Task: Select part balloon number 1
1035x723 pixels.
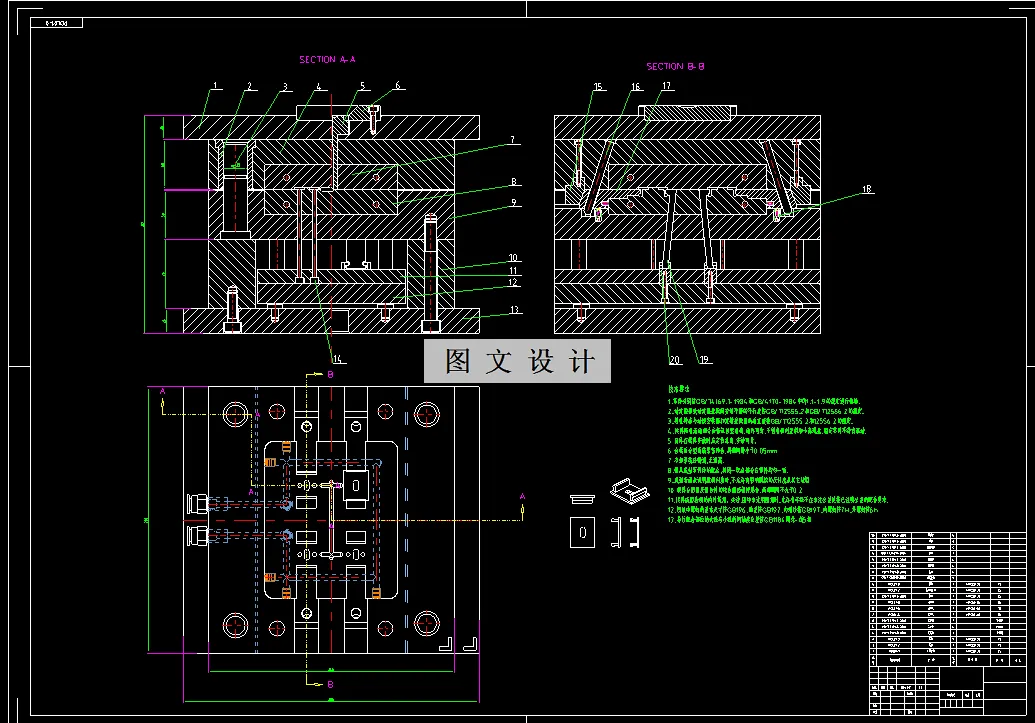Action: (x=215, y=86)
